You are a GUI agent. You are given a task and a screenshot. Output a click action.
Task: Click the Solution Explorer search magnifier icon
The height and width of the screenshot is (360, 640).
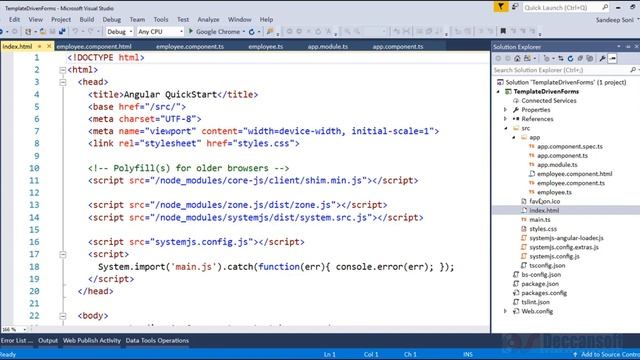pyautogui.click(x=633, y=70)
